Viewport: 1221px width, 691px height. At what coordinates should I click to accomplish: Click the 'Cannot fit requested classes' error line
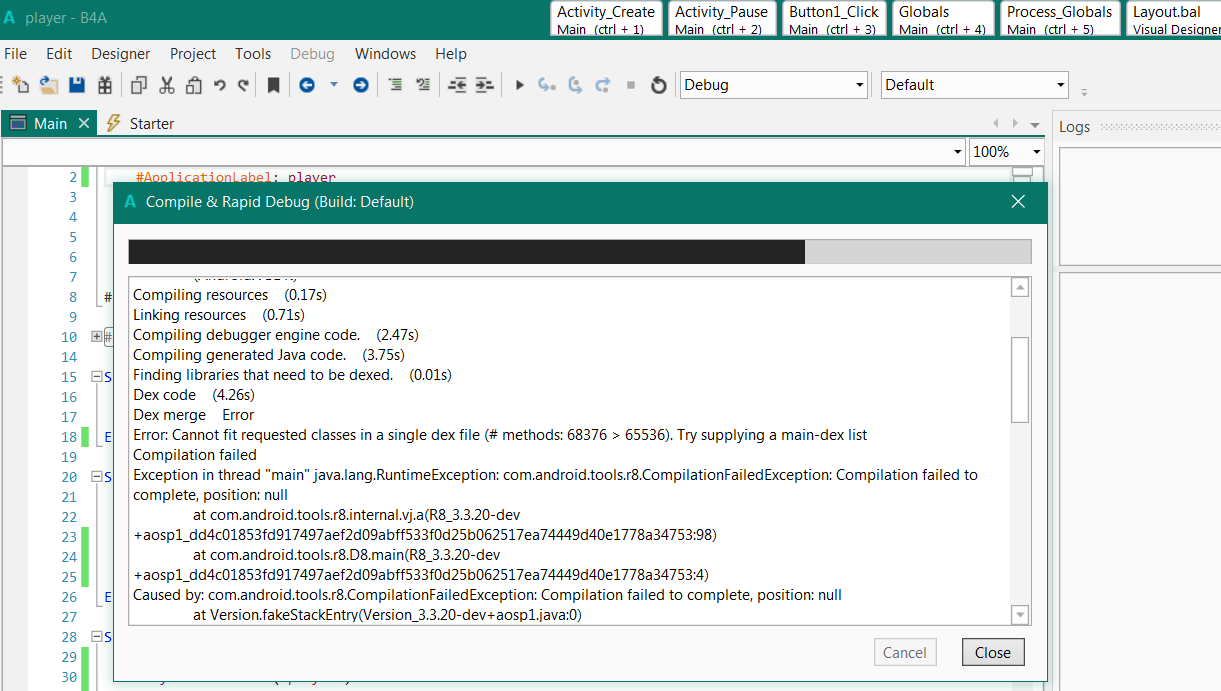click(x=500, y=435)
